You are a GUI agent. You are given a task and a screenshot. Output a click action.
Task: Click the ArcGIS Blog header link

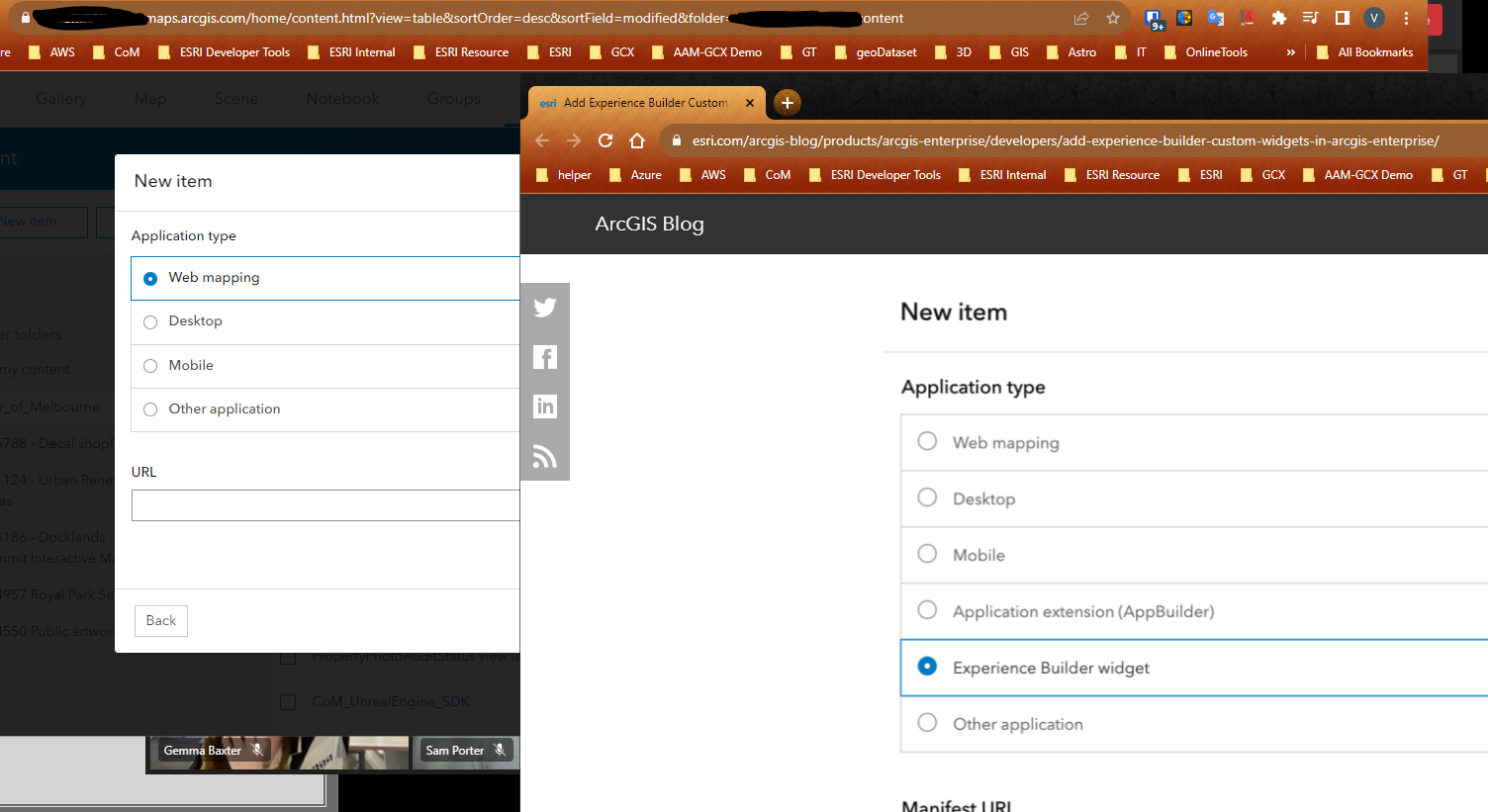649,224
